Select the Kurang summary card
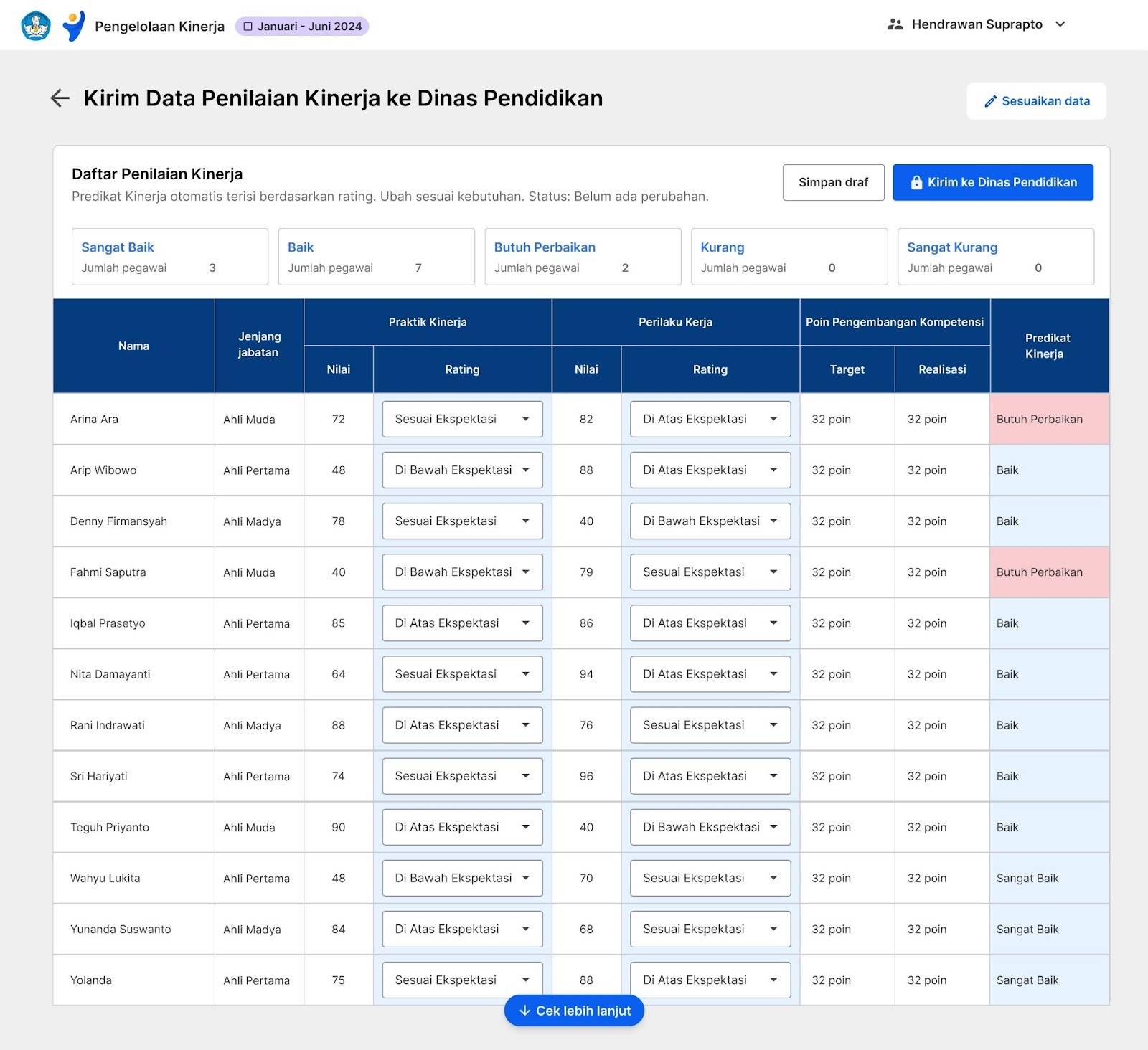 (789, 257)
